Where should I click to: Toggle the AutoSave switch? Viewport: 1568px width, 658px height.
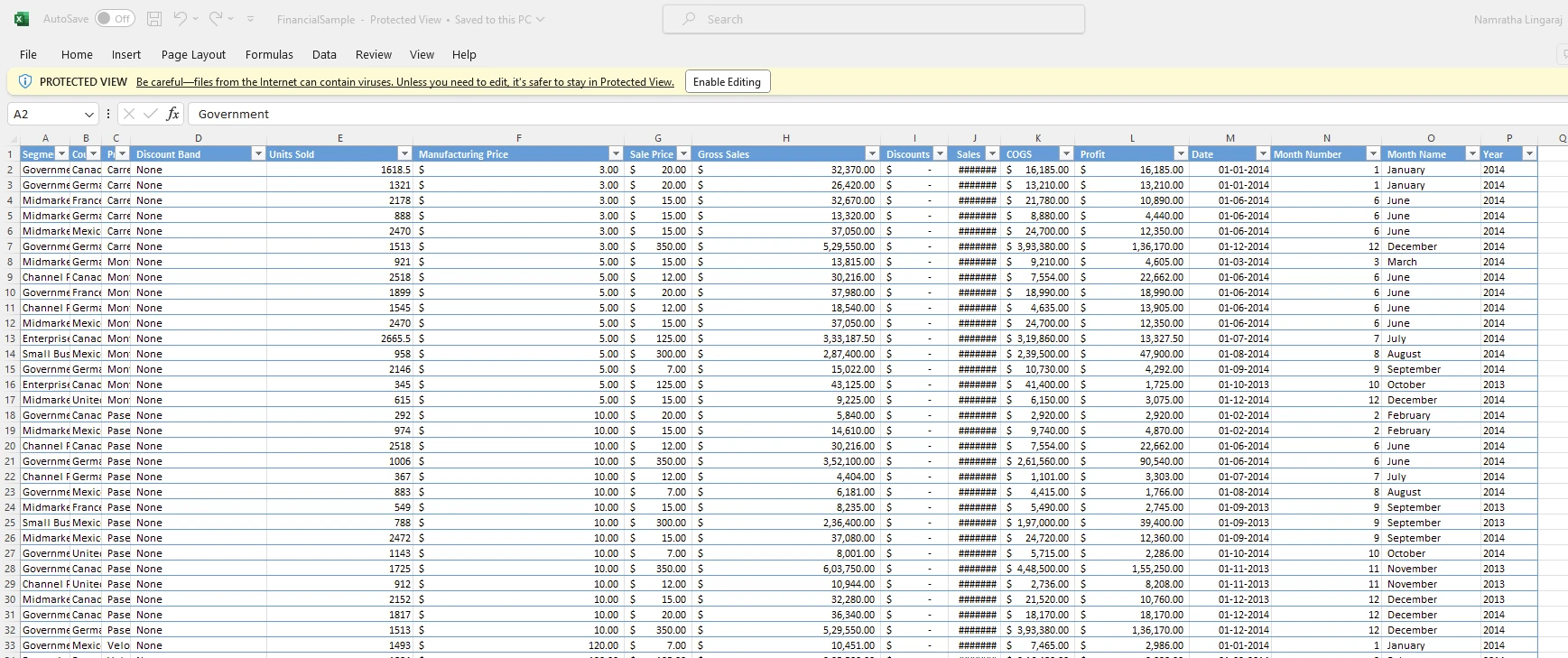point(115,19)
